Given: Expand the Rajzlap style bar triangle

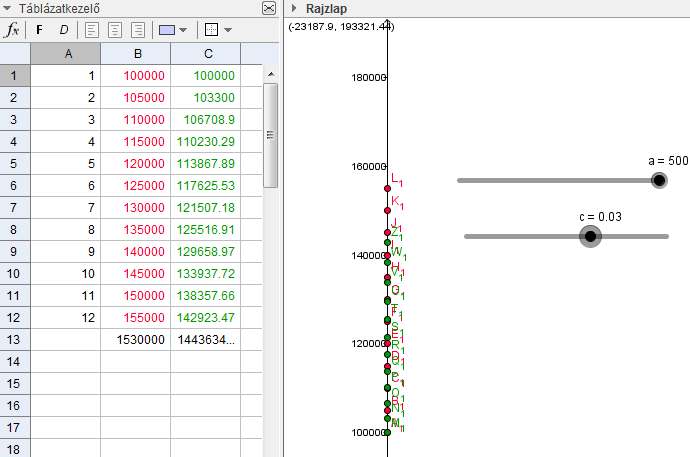Looking at the screenshot, I should pos(294,8).
